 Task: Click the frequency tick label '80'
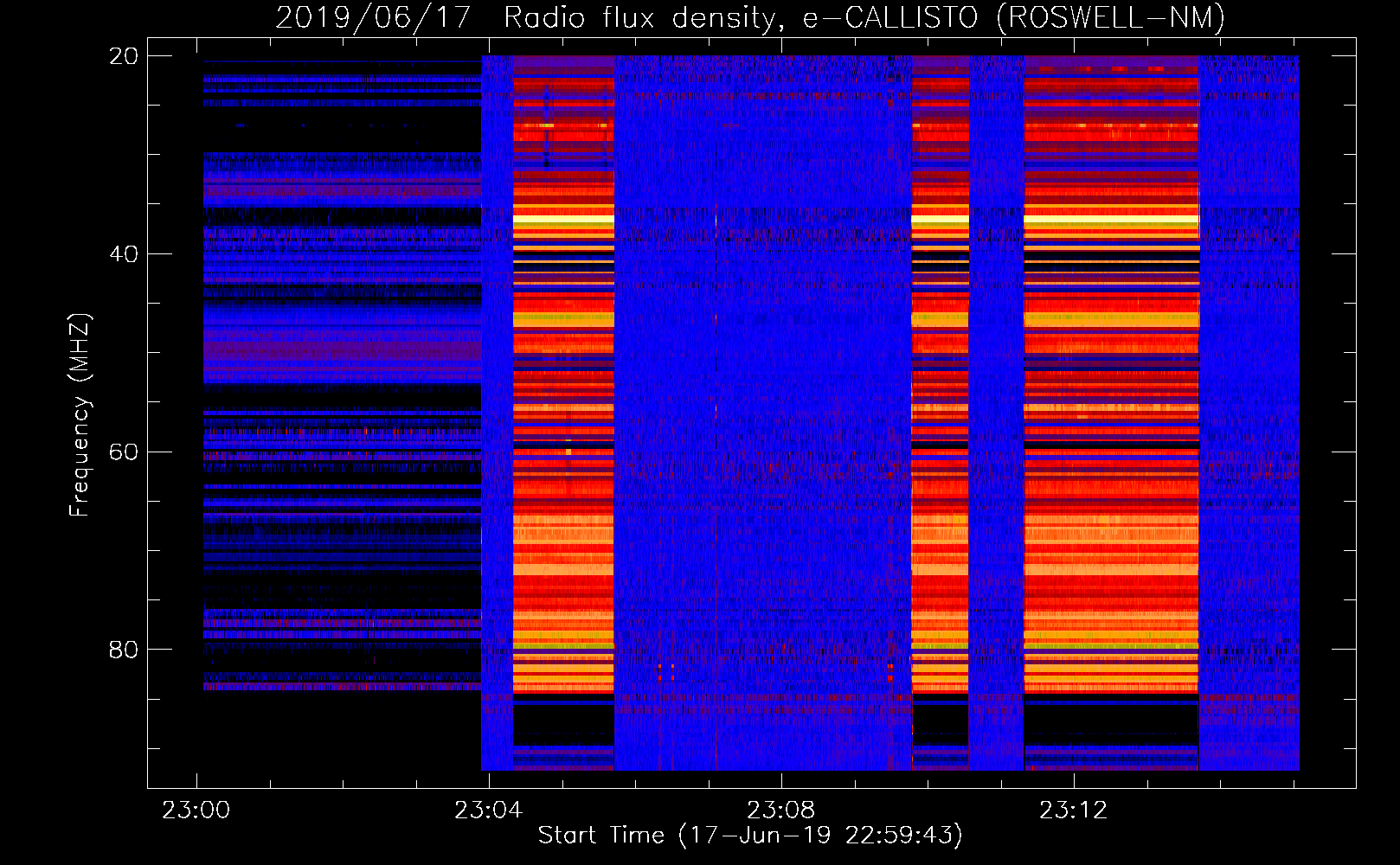pyautogui.click(x=123, y=650)
